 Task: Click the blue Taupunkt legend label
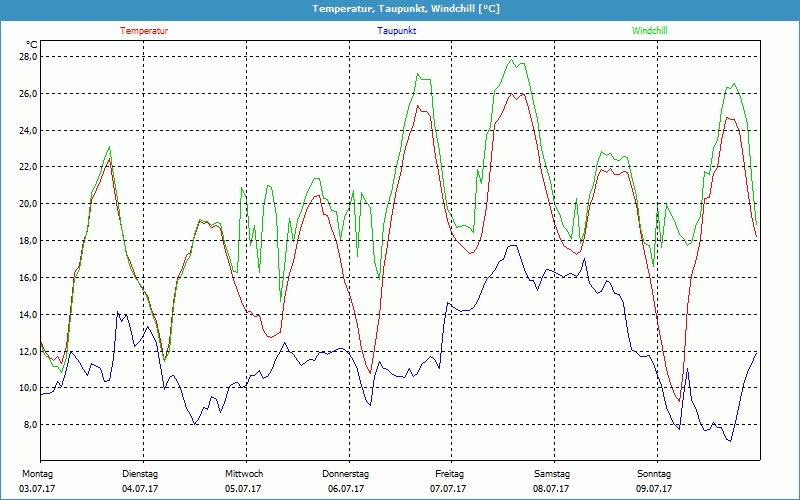(x=396, y=31)
